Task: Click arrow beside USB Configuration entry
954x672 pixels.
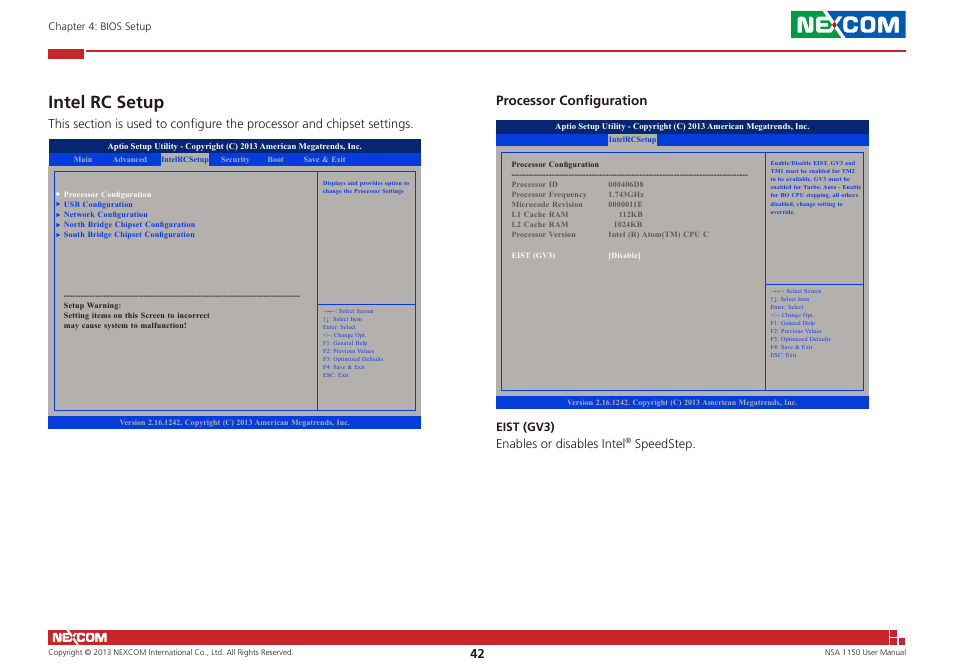Action: coord(58,204)
